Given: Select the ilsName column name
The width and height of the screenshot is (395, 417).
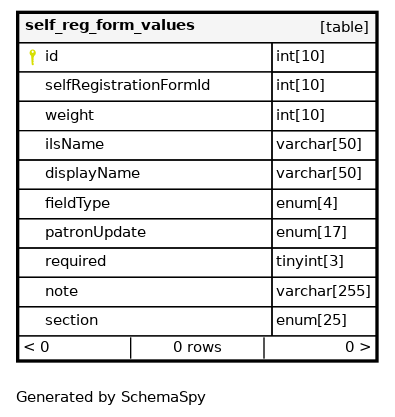Looking at the screenshot, I should [74, 144].
